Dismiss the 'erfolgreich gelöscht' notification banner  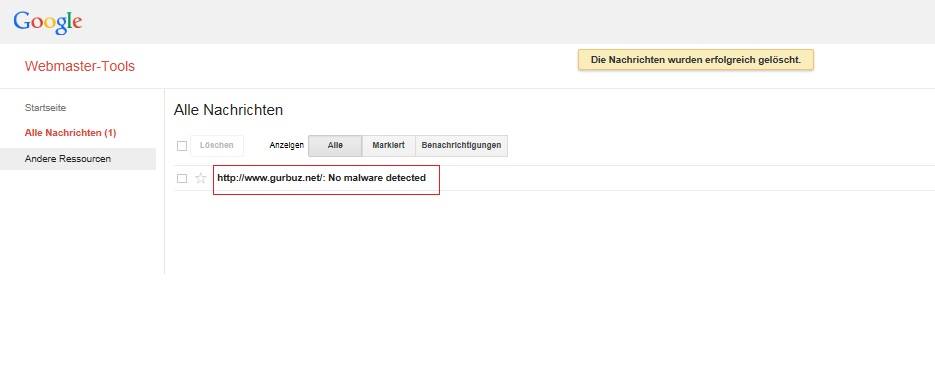pyautogui.click(x=695, y=60)
